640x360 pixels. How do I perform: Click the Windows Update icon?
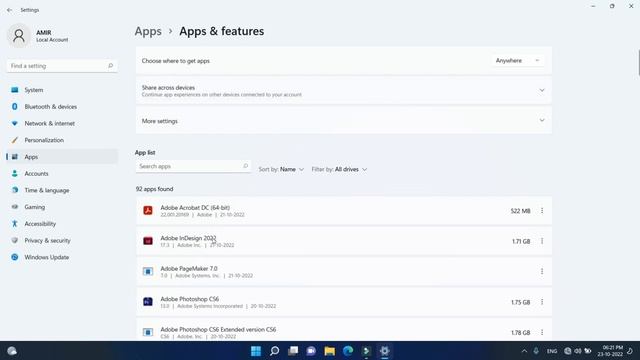pos(15,257)
